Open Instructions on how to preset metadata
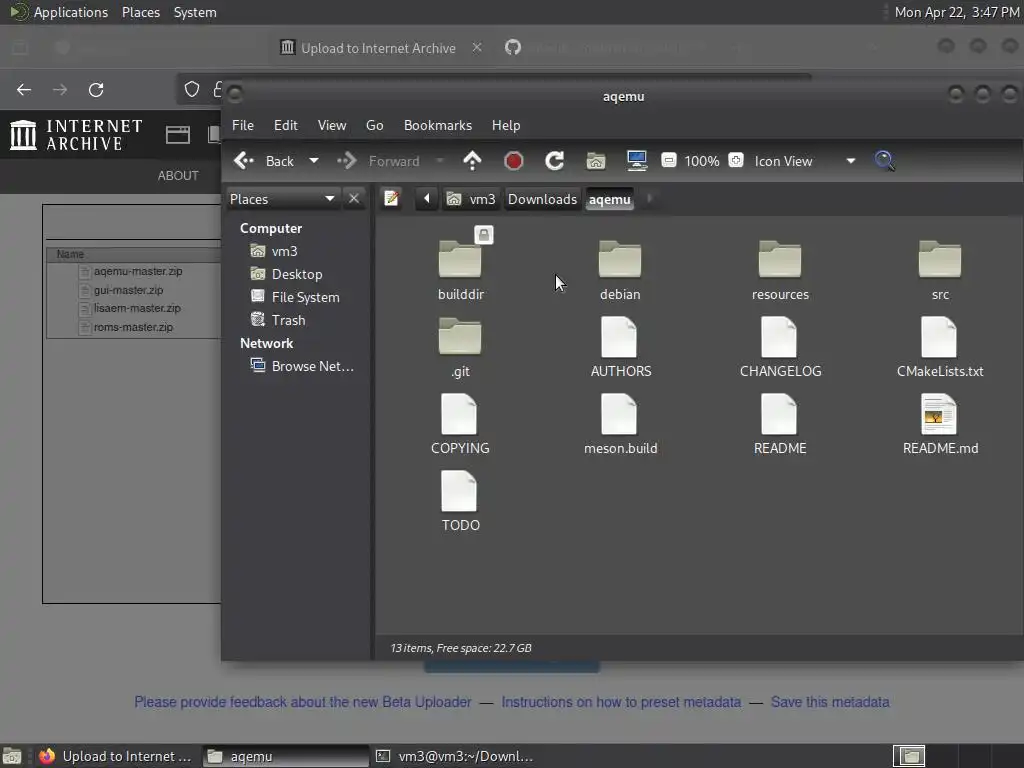This screenshot has height=768, width=1024. 621,702
